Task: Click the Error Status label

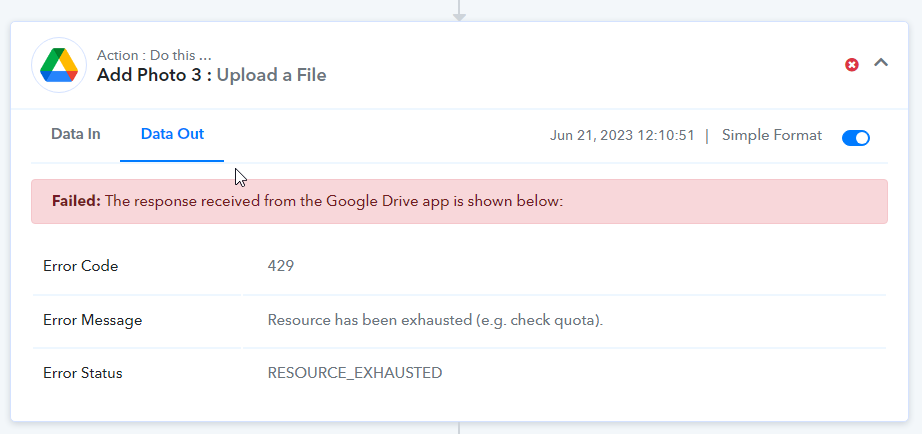Action: tap(82, 373)
